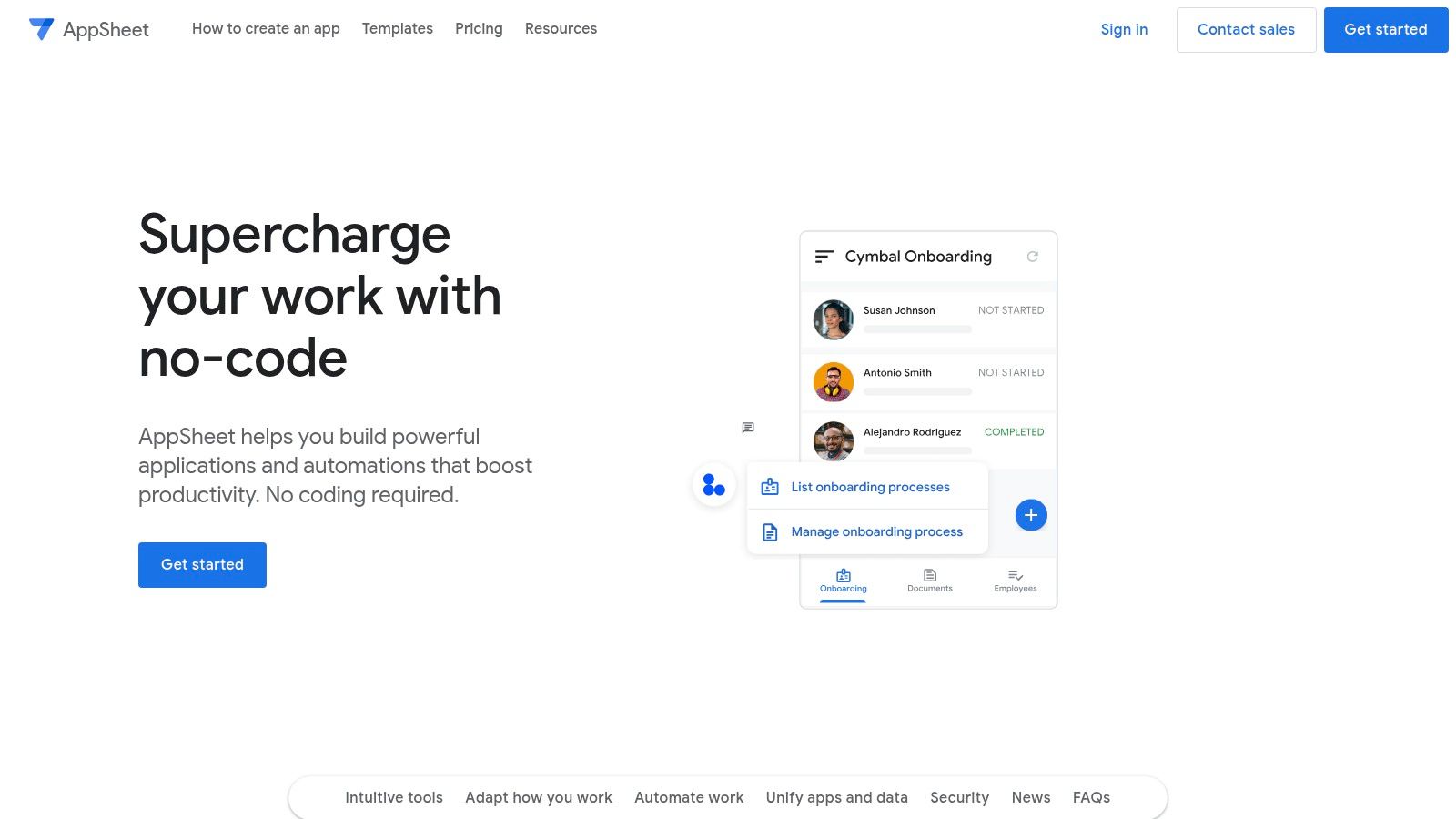Select Manage onboarding process
Image resolution: width=1456 pixels, height=819 pixels.
coord(876,531)
